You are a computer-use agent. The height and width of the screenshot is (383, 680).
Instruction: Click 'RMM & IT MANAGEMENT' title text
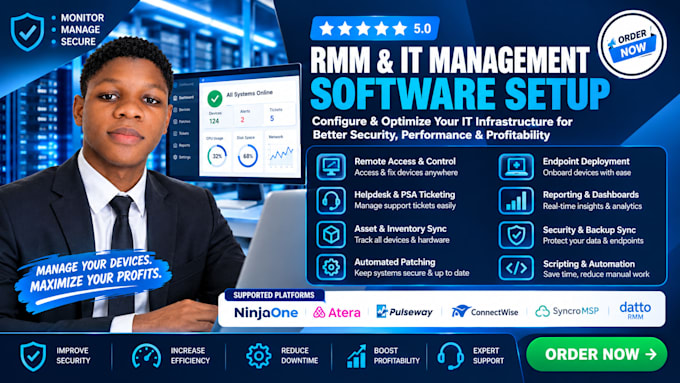coord(450,60)
